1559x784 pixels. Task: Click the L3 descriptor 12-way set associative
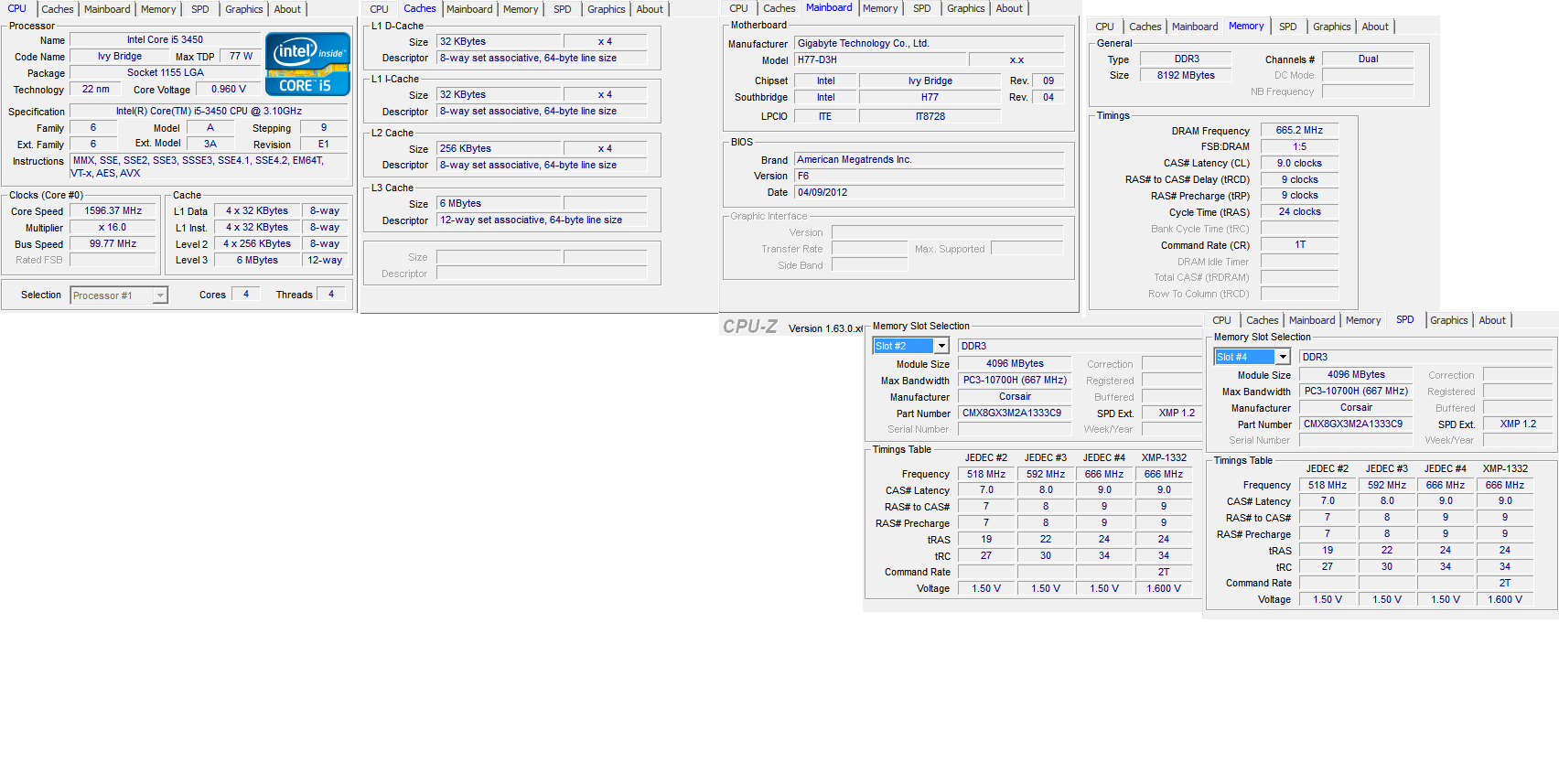[542, 220]
